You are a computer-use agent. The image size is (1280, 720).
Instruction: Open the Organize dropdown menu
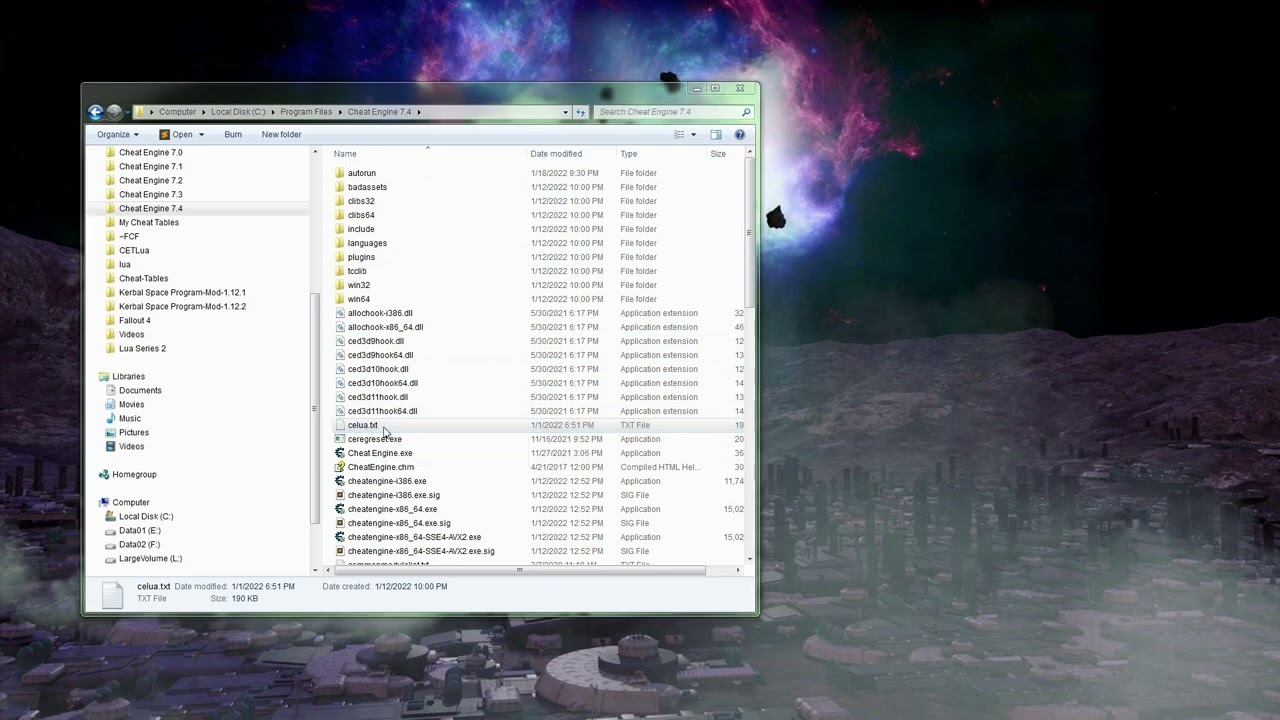pyautogui.click(x=118, y=134)
